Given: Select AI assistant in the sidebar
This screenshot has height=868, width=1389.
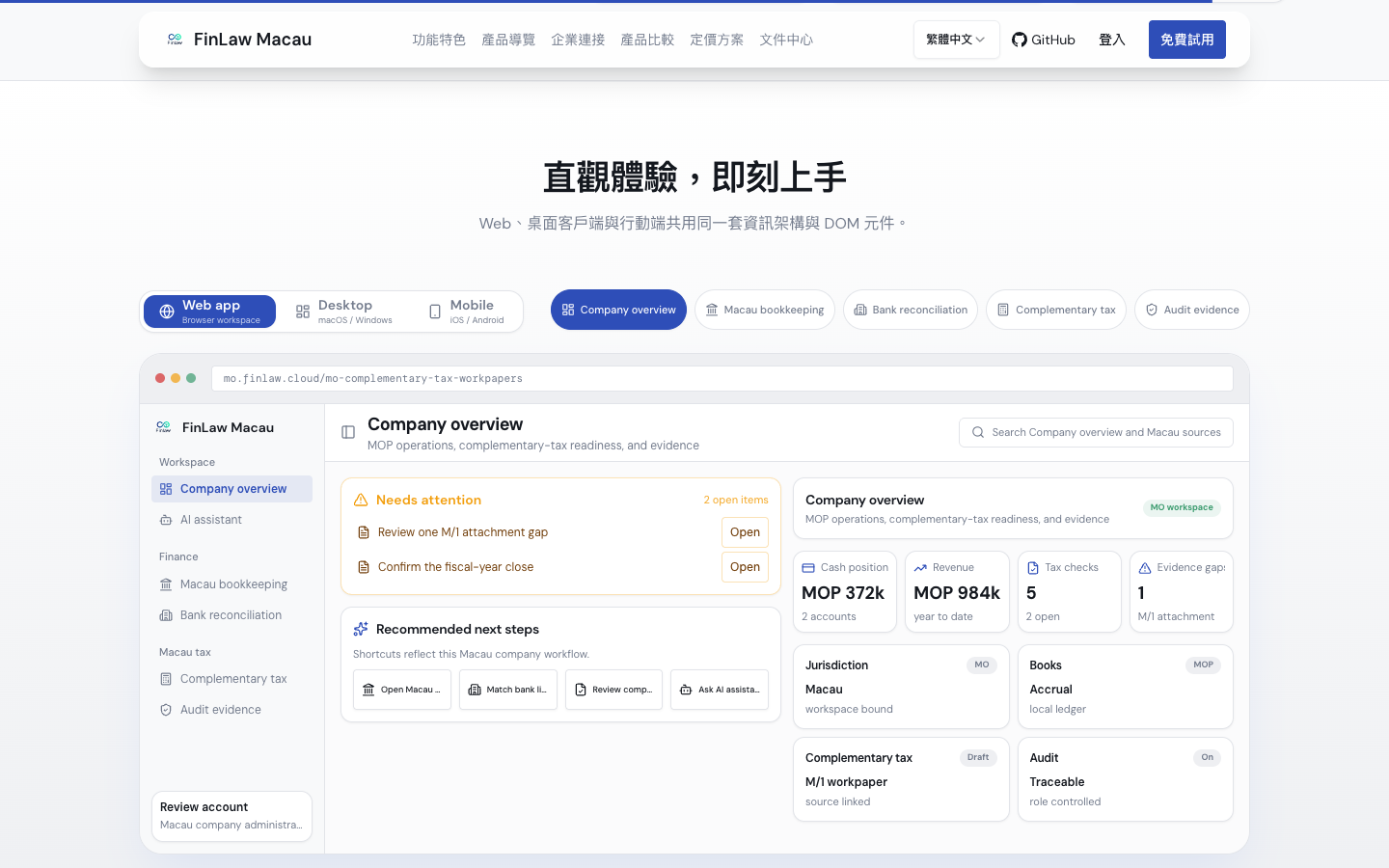Looking at the screenshot, I should coord(231,520).
